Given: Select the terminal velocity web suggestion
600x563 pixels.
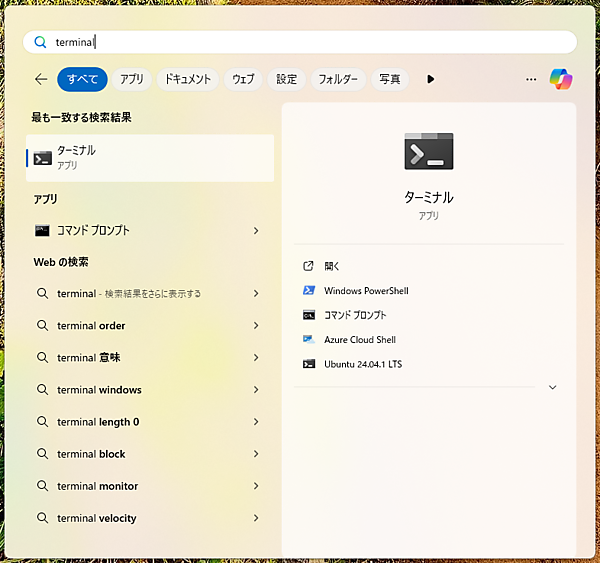Looking at the screenshot, I should (x=97, y=518).
